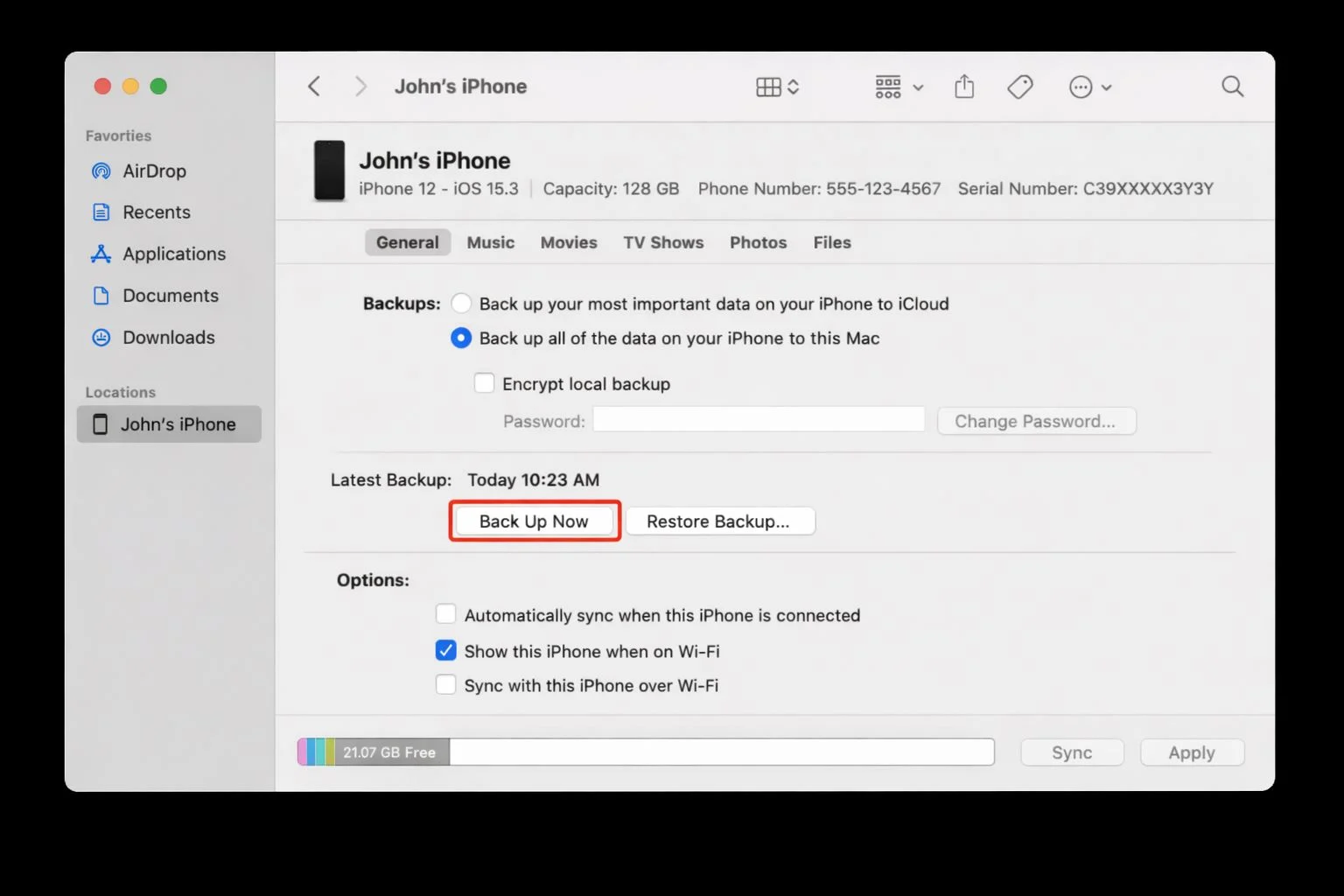Click the Tag icon in the toolbar
This screenshot has height=896, width=1344.
click(1020, 86)
